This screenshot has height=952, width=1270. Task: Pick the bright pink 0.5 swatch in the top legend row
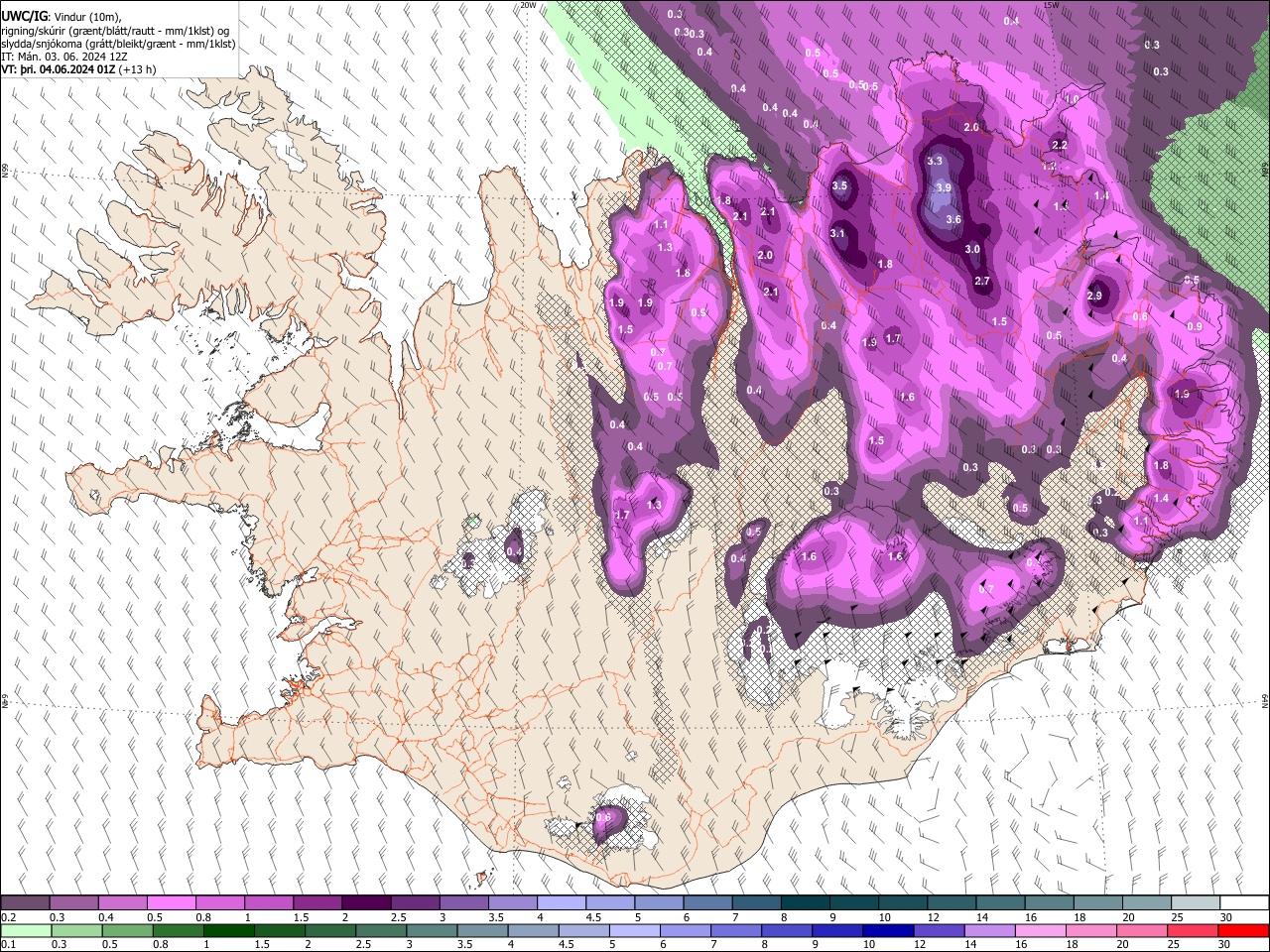pyautogui.click(x=172, y=902)
